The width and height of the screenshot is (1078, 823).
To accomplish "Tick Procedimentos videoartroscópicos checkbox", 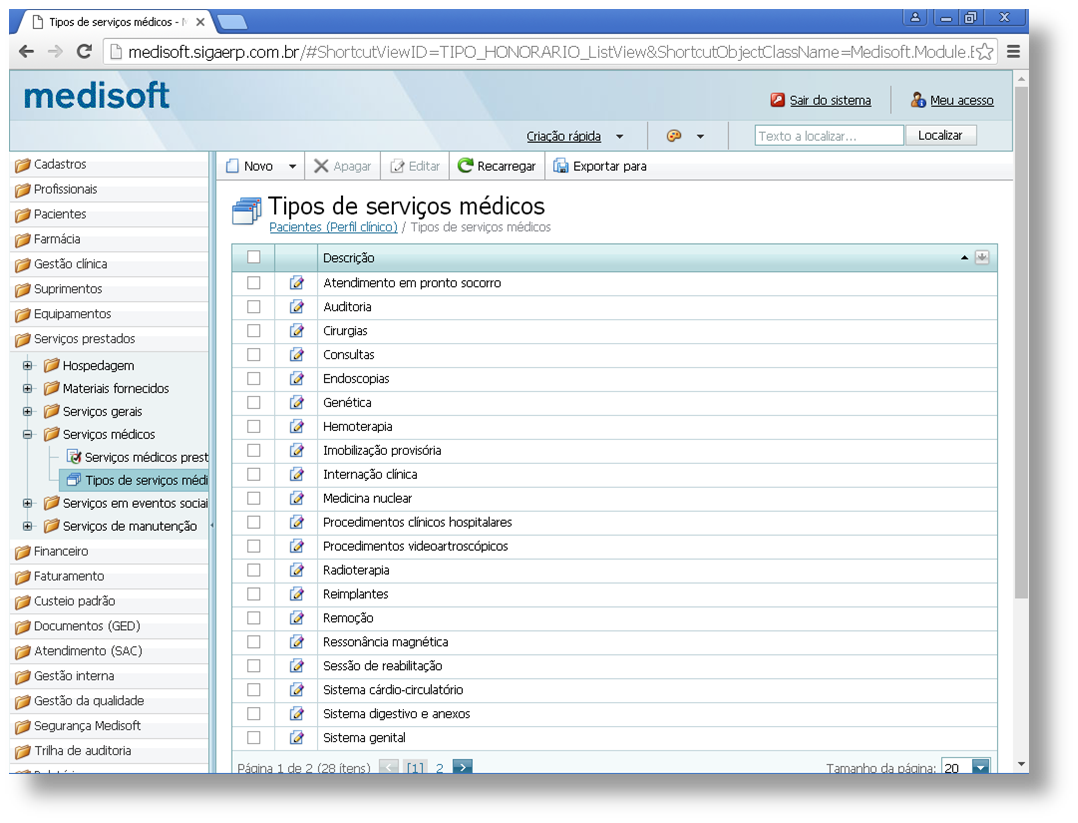I will 254,546.
